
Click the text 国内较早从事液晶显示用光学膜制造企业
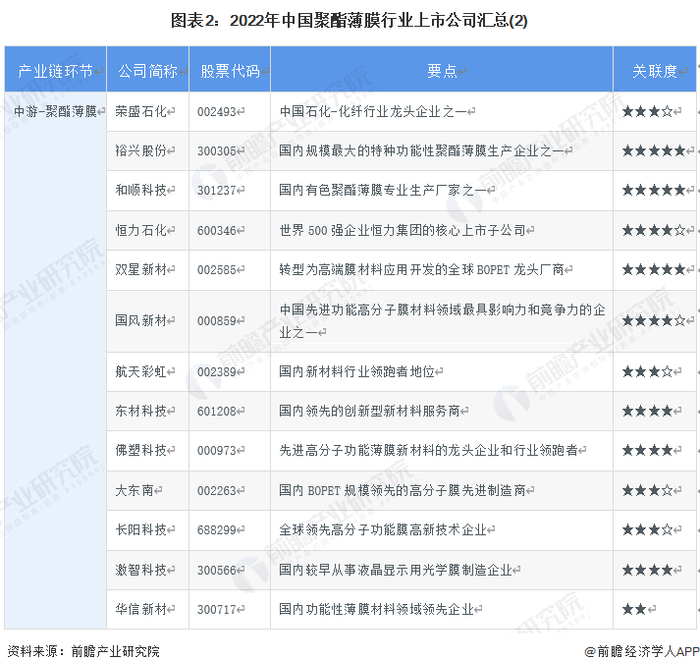(x=396, y=570)
